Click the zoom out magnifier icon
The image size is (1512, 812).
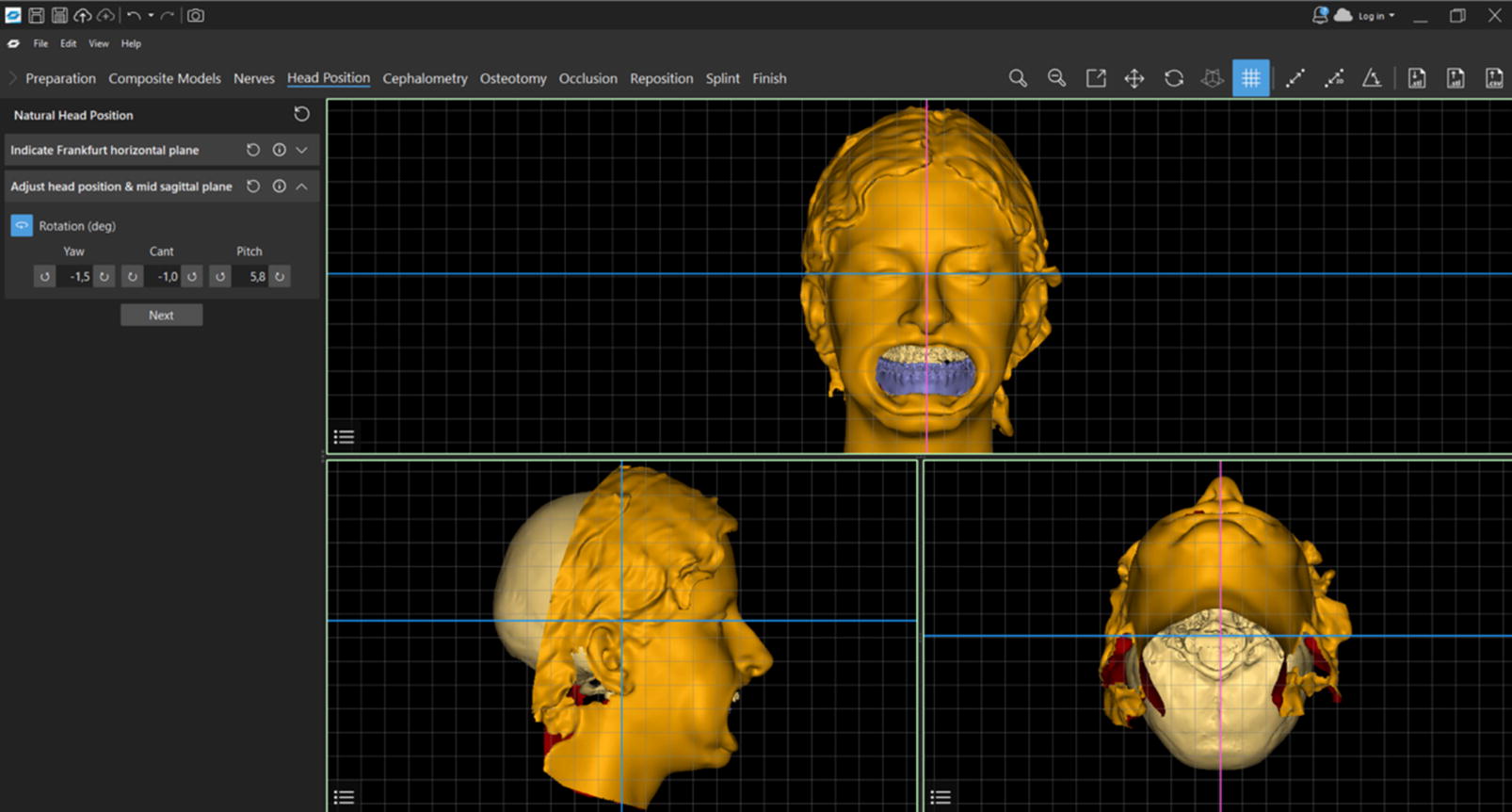click(x=1056, y=78)
